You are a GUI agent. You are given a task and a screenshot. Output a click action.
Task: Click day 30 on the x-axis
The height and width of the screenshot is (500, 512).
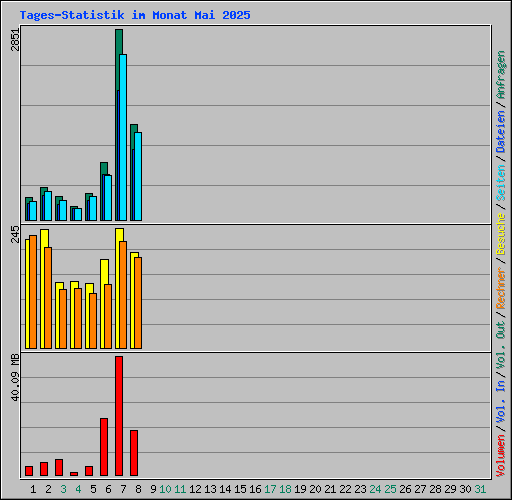point(465,489)
